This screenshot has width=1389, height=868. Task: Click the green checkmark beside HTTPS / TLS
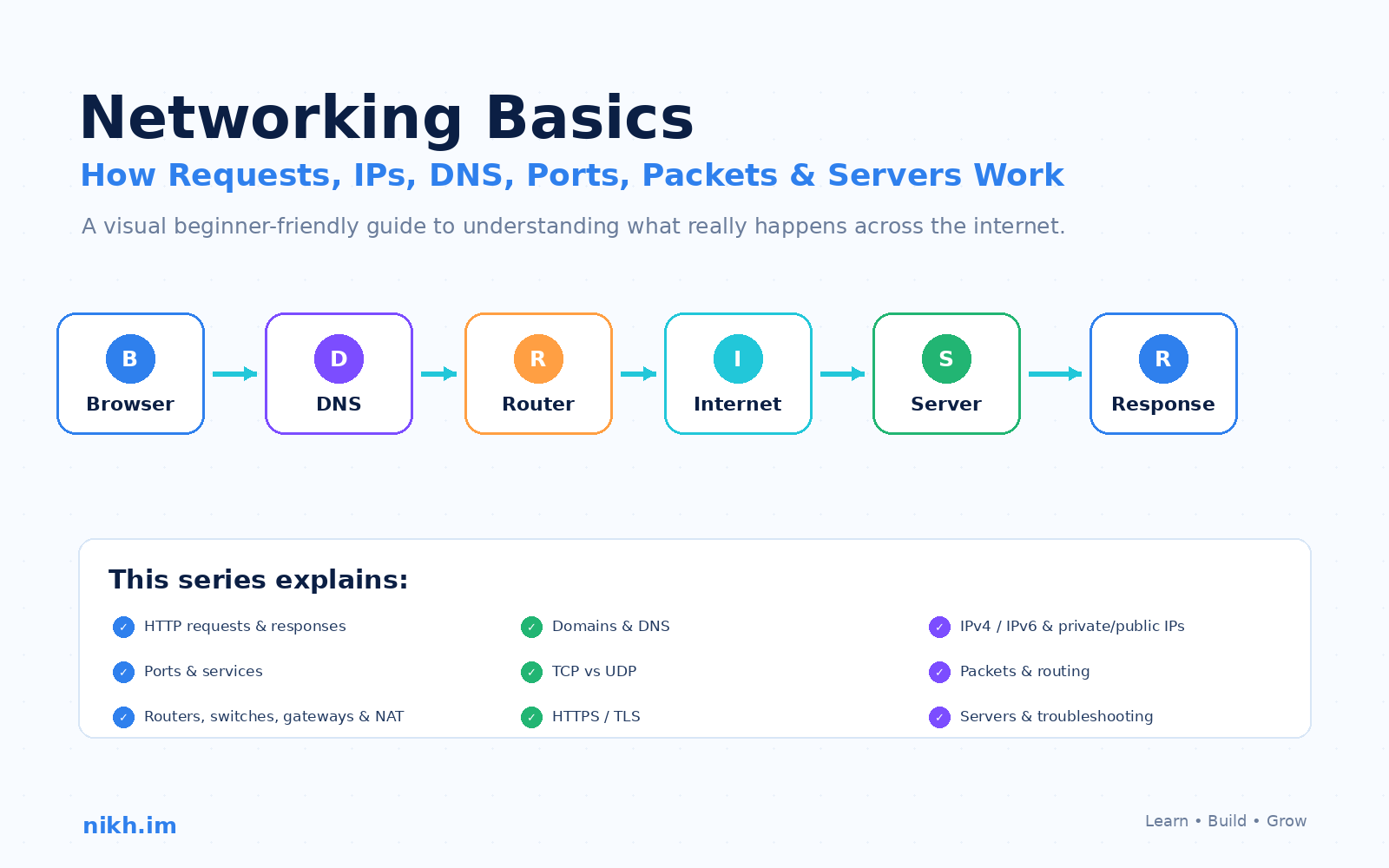pyautogui.click(x=531, y=717)
